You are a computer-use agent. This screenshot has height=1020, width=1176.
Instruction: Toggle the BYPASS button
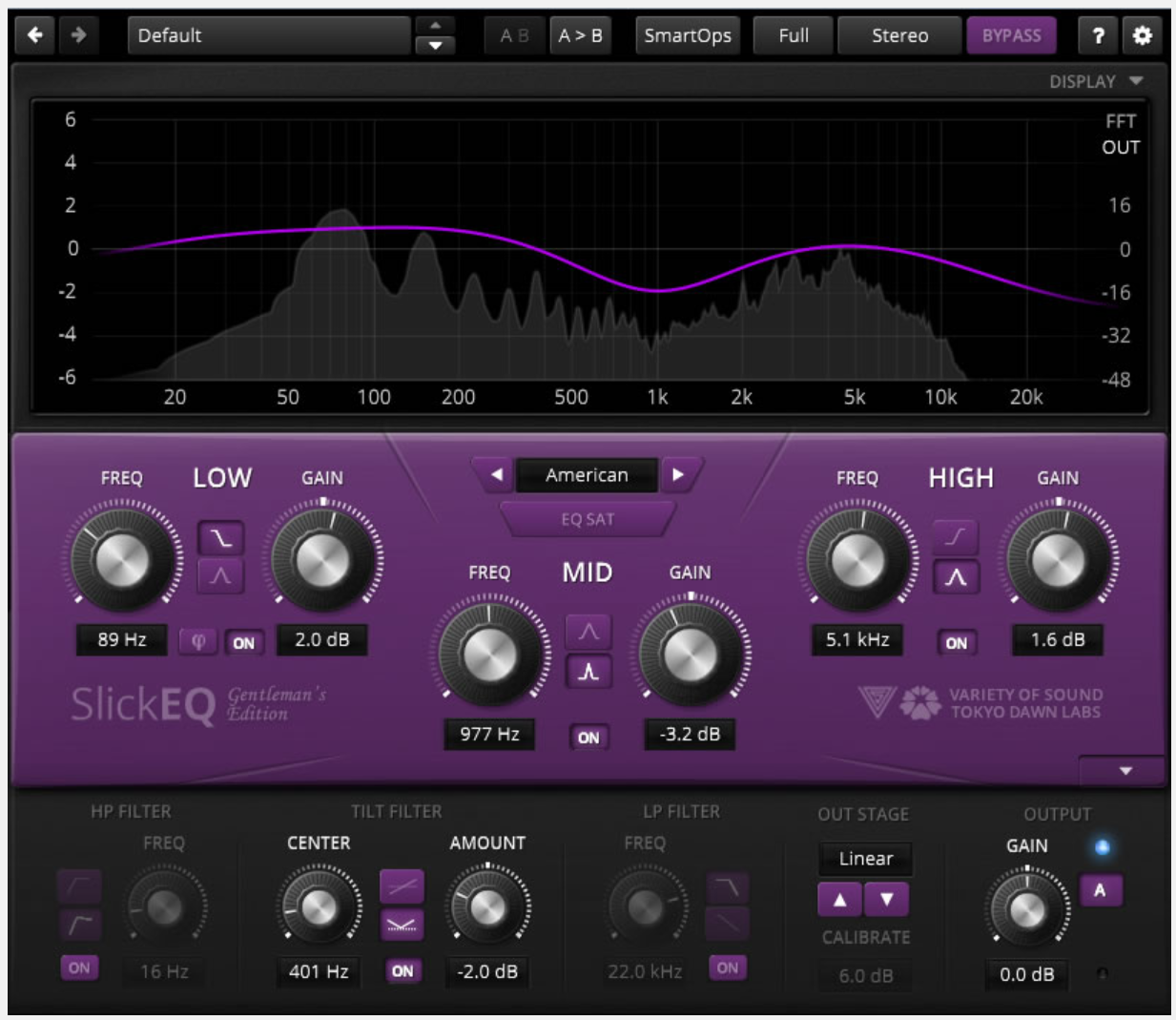pyautogui.click(x=1011, y=36)
